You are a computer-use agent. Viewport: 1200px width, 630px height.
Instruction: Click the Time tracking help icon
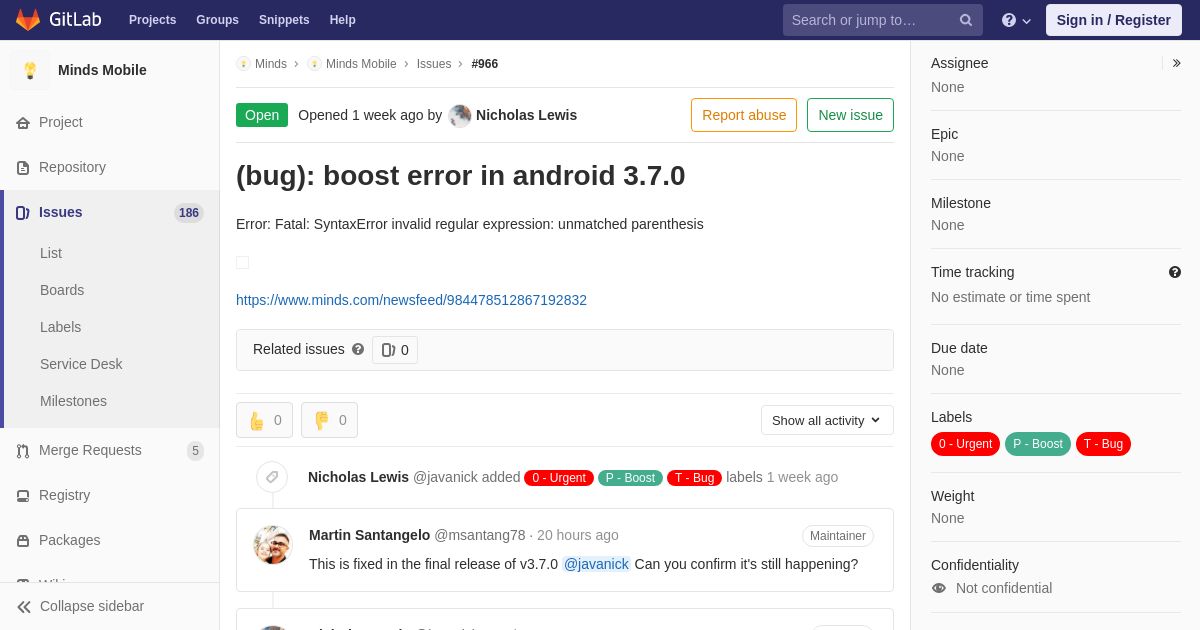click(x=1175, y=272)
